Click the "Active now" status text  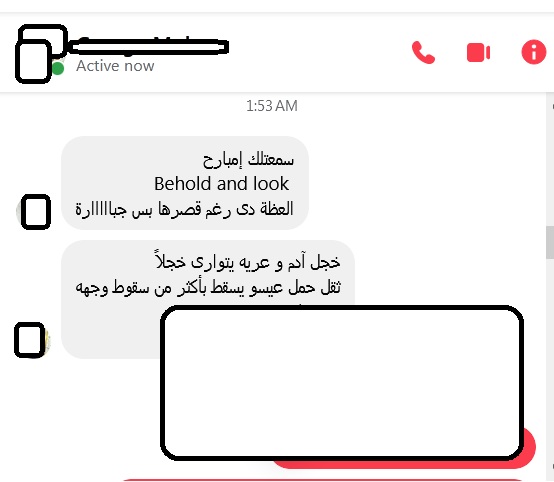(x=115, y=66)
